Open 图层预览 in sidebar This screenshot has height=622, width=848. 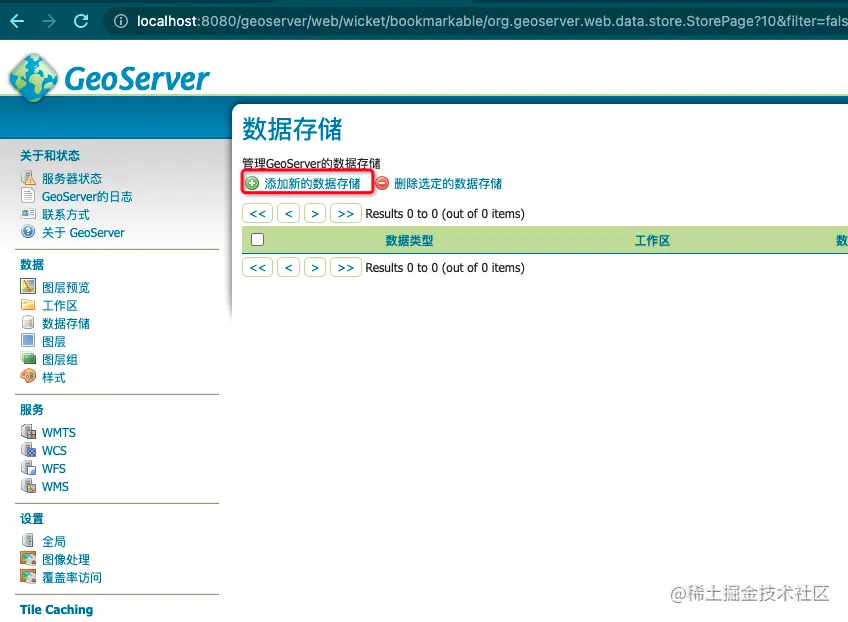click(x=66, y=287)
